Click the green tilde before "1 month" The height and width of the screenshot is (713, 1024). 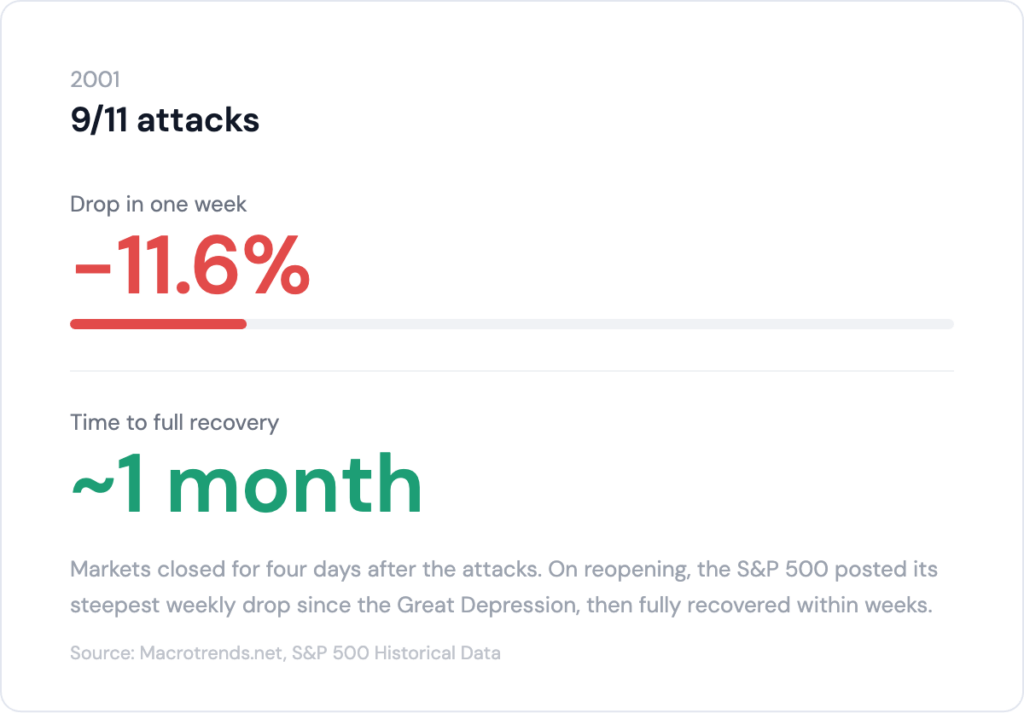coord(93,487)
